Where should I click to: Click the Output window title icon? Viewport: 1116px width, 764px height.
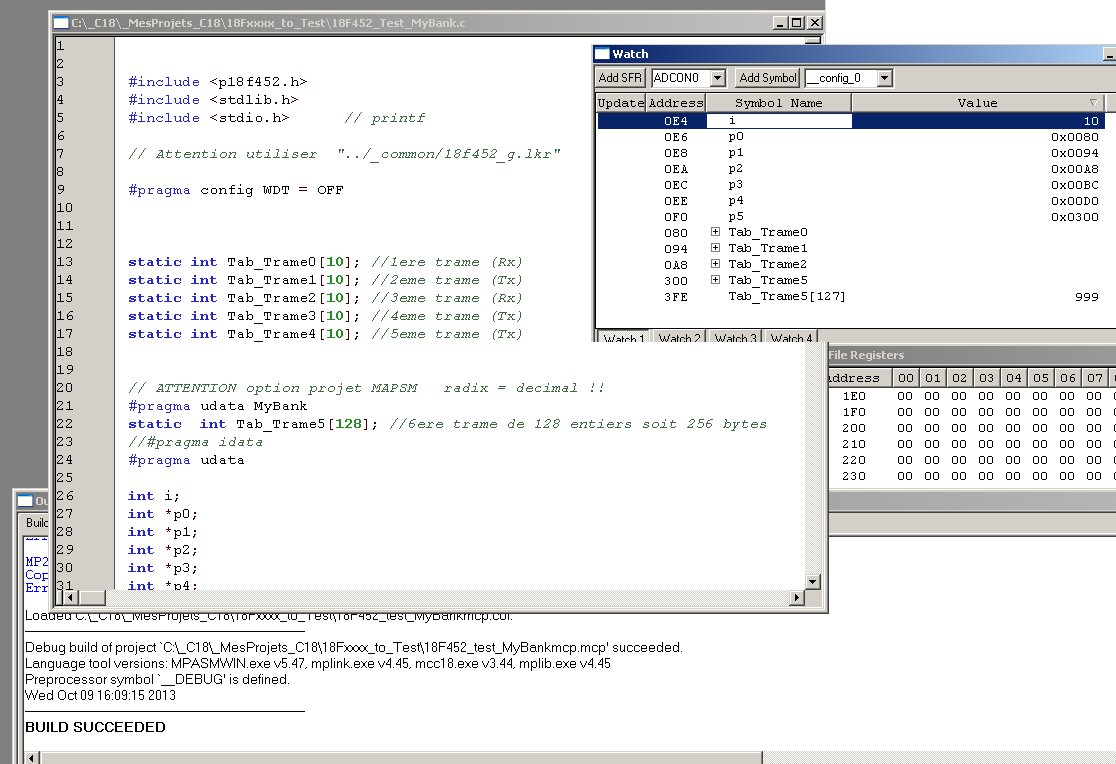click(x=25, y=501)
